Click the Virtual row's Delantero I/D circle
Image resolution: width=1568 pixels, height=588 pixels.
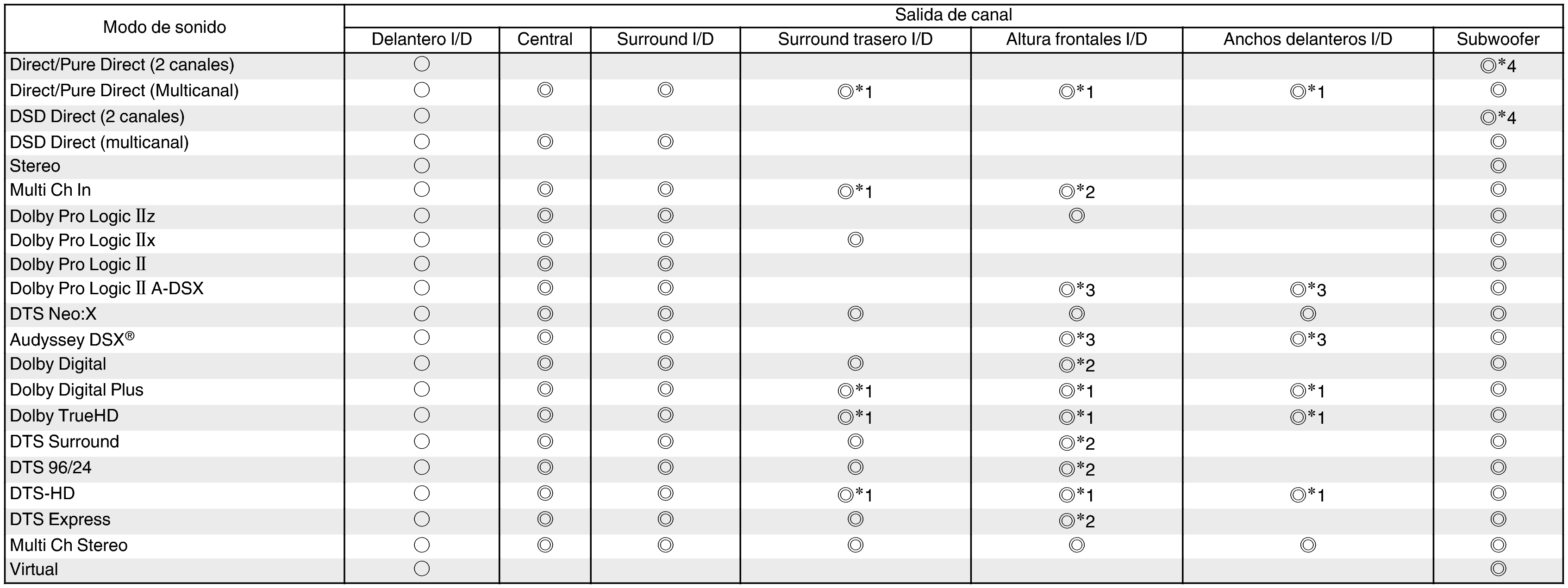pos(422,569)
